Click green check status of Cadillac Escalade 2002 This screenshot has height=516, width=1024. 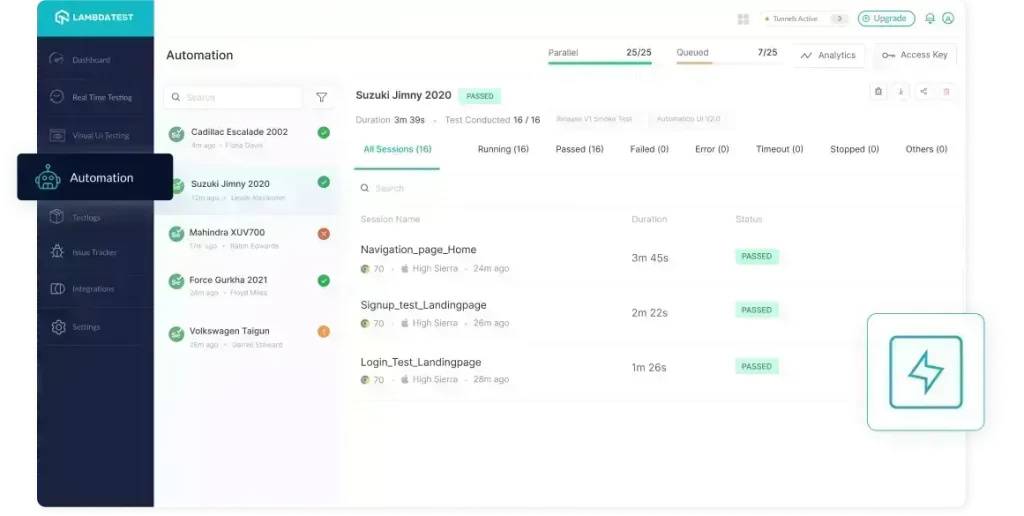coord(323,133)
